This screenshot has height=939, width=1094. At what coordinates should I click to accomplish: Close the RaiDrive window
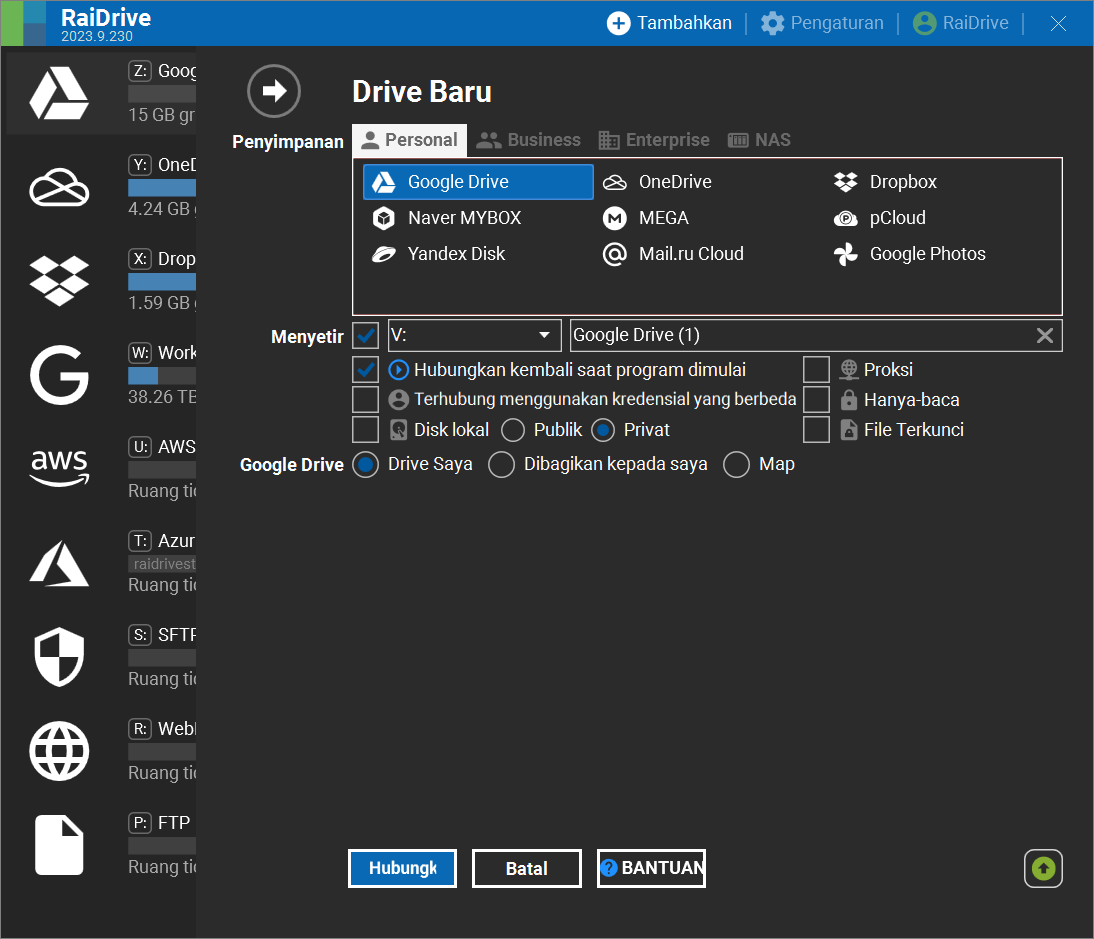click(x=1058, y=24)
